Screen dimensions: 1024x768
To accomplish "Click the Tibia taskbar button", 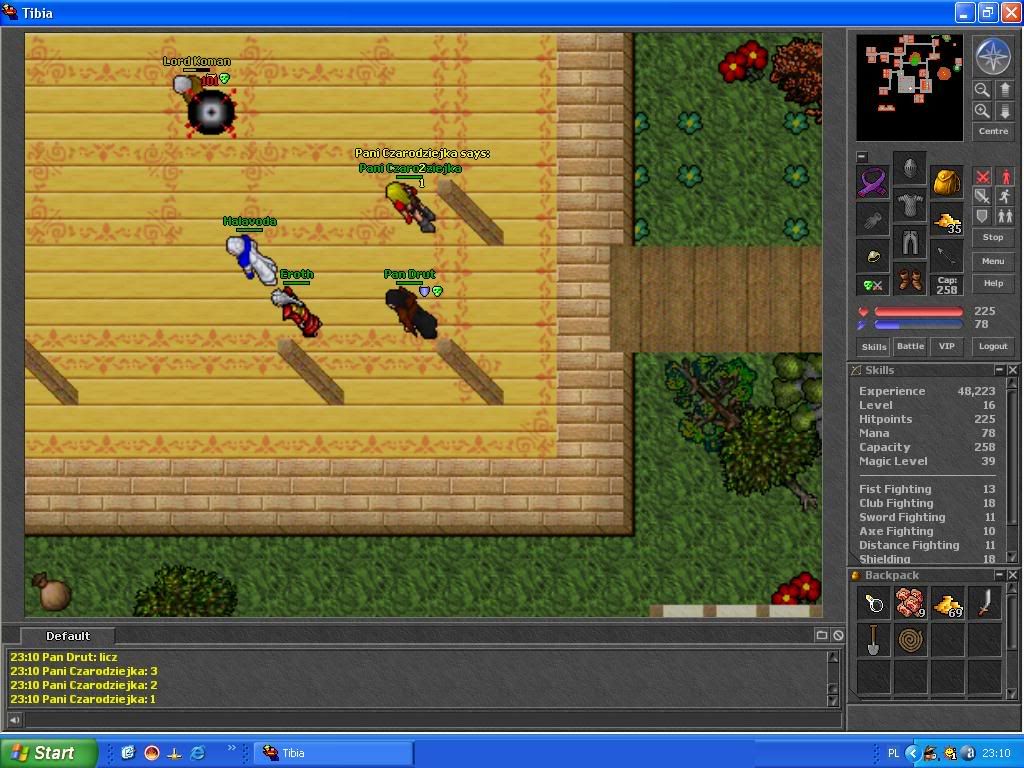I will pos(333,753).
